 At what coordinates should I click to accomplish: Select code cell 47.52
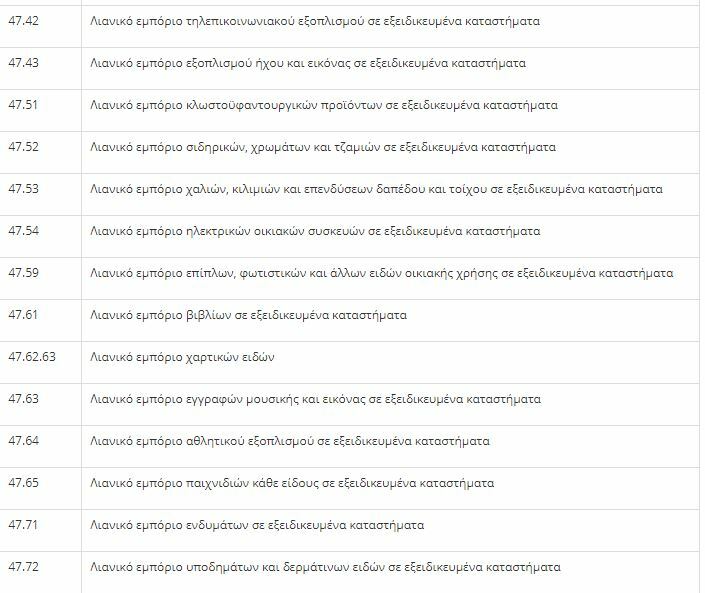[23, 147]
